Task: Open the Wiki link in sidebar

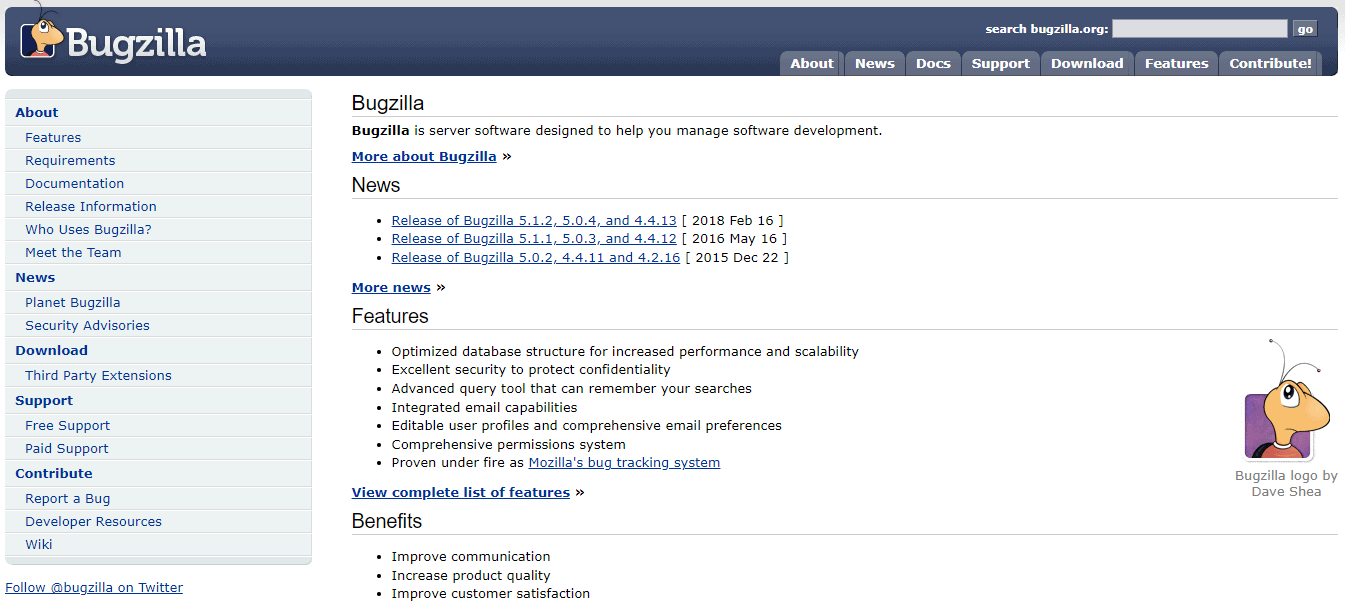Action: click(x=39, y=544)
